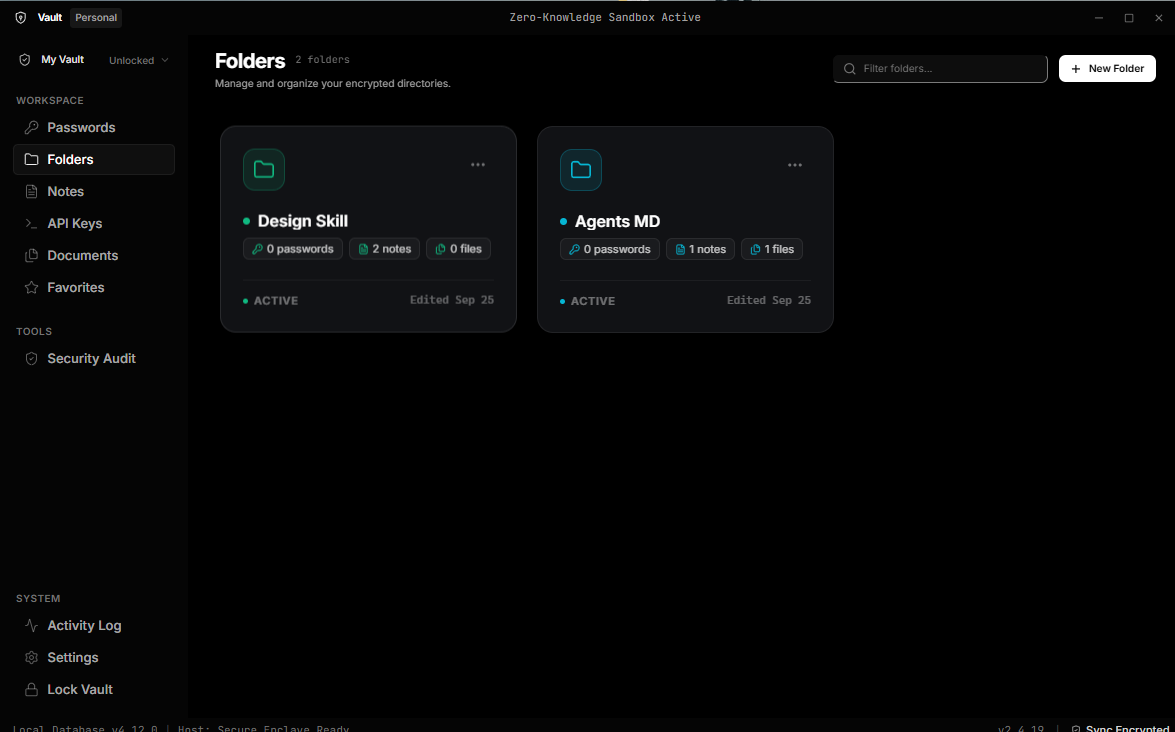Click the document icon beside Notes
Image resolution: width=1175 pixels, height=732 pixels.
point(31,192)
